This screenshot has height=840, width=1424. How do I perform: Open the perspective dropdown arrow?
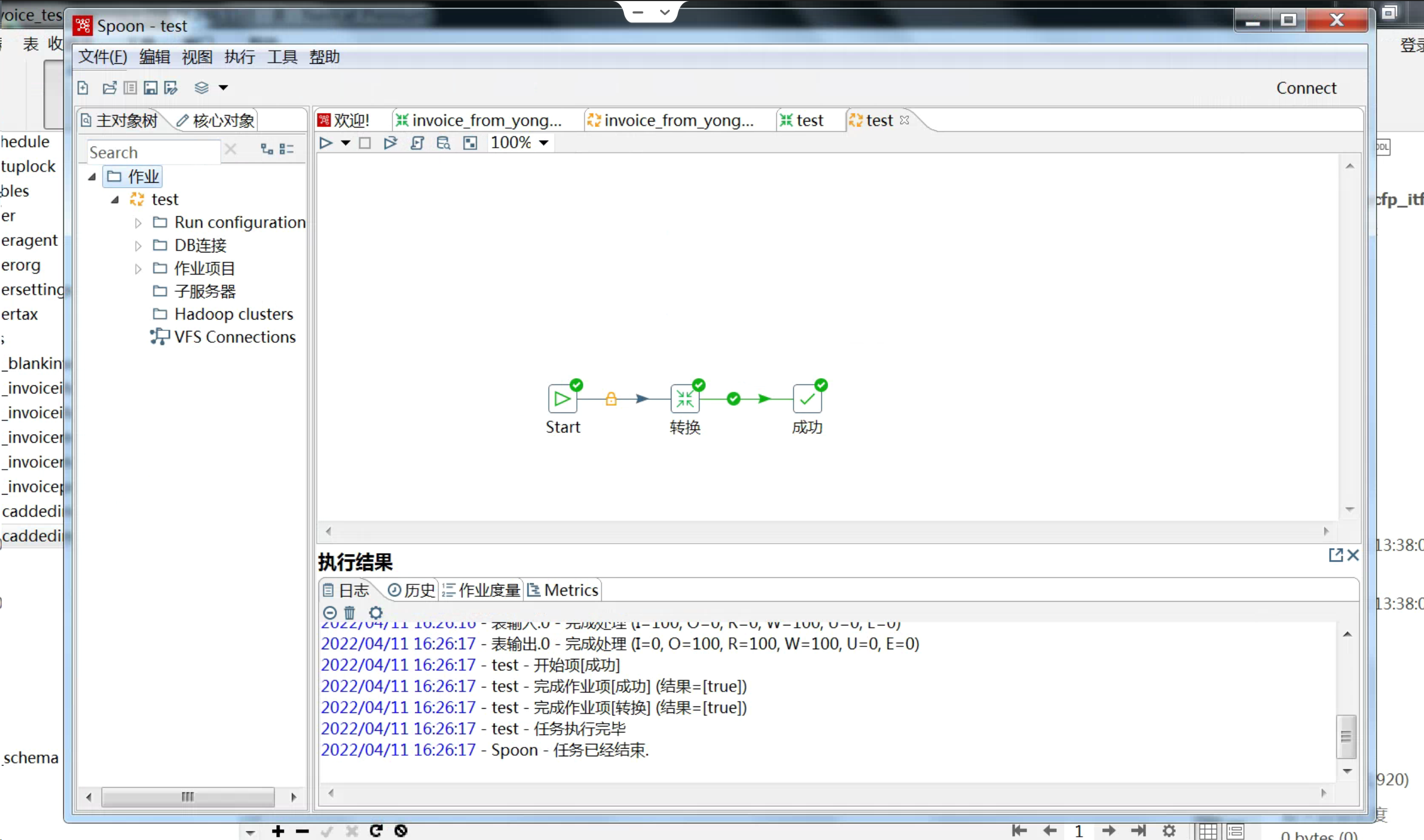224,88
